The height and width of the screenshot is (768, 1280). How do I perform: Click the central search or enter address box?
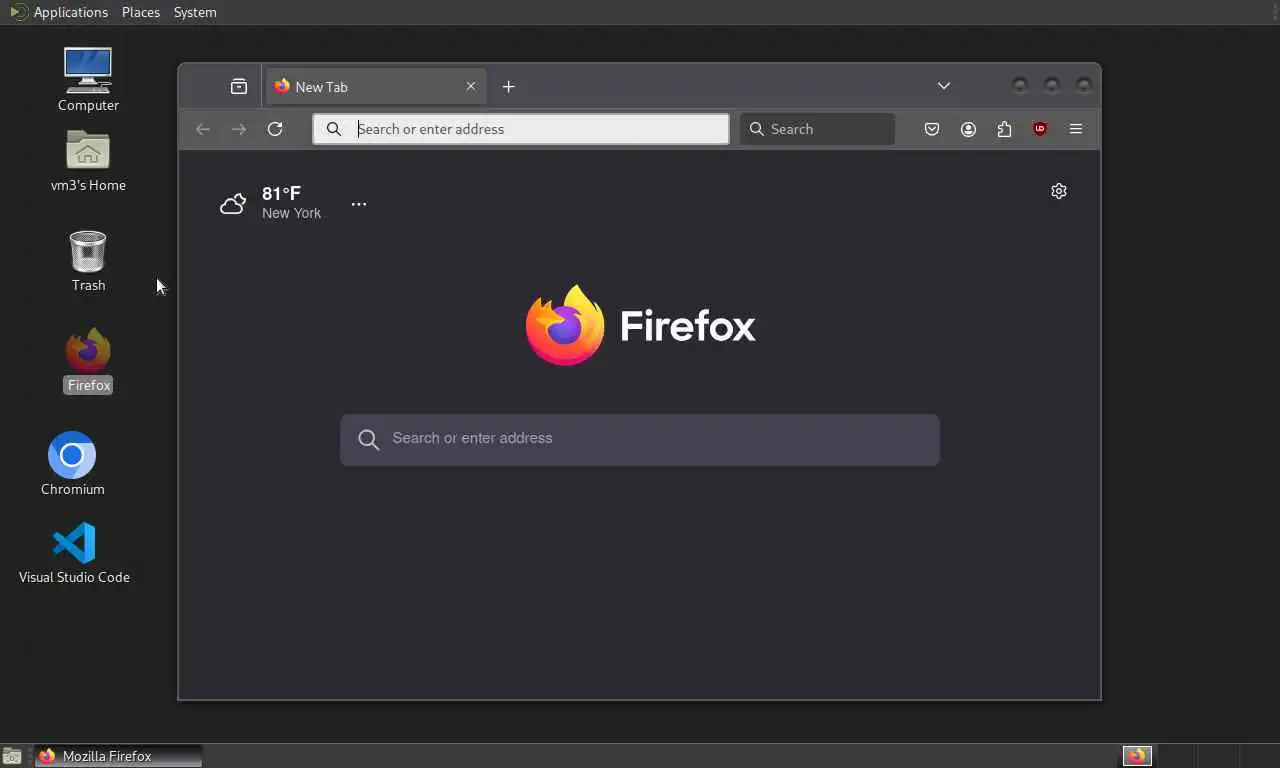point(640,440)
